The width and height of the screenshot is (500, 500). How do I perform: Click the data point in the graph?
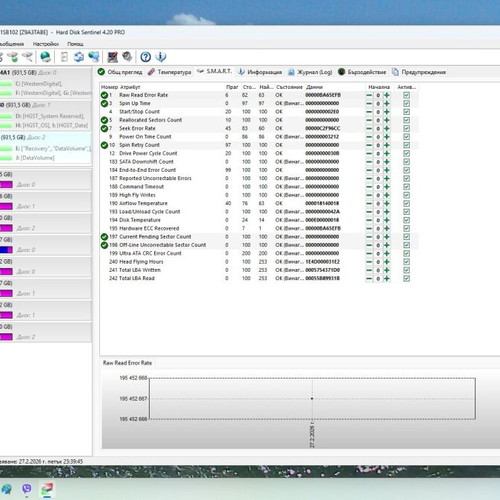312,398
